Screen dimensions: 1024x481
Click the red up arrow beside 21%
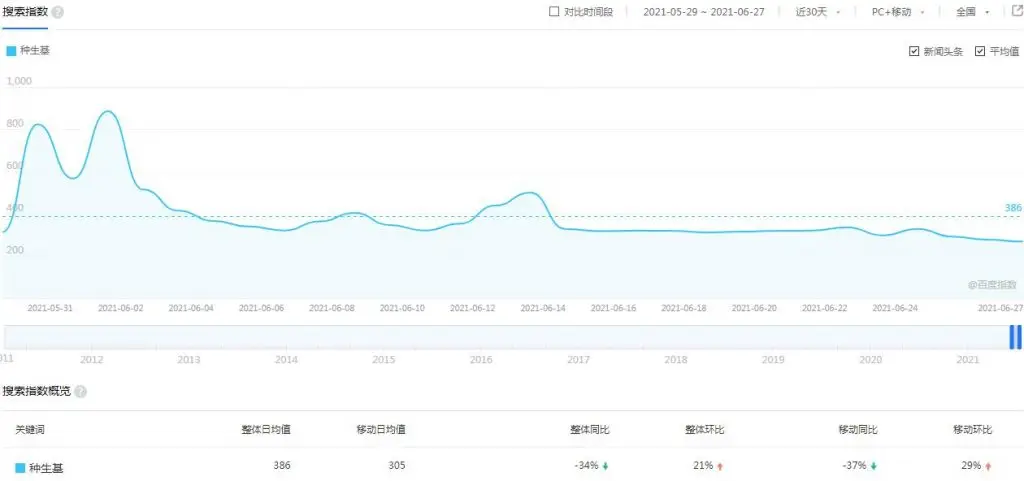pos(722,466)
